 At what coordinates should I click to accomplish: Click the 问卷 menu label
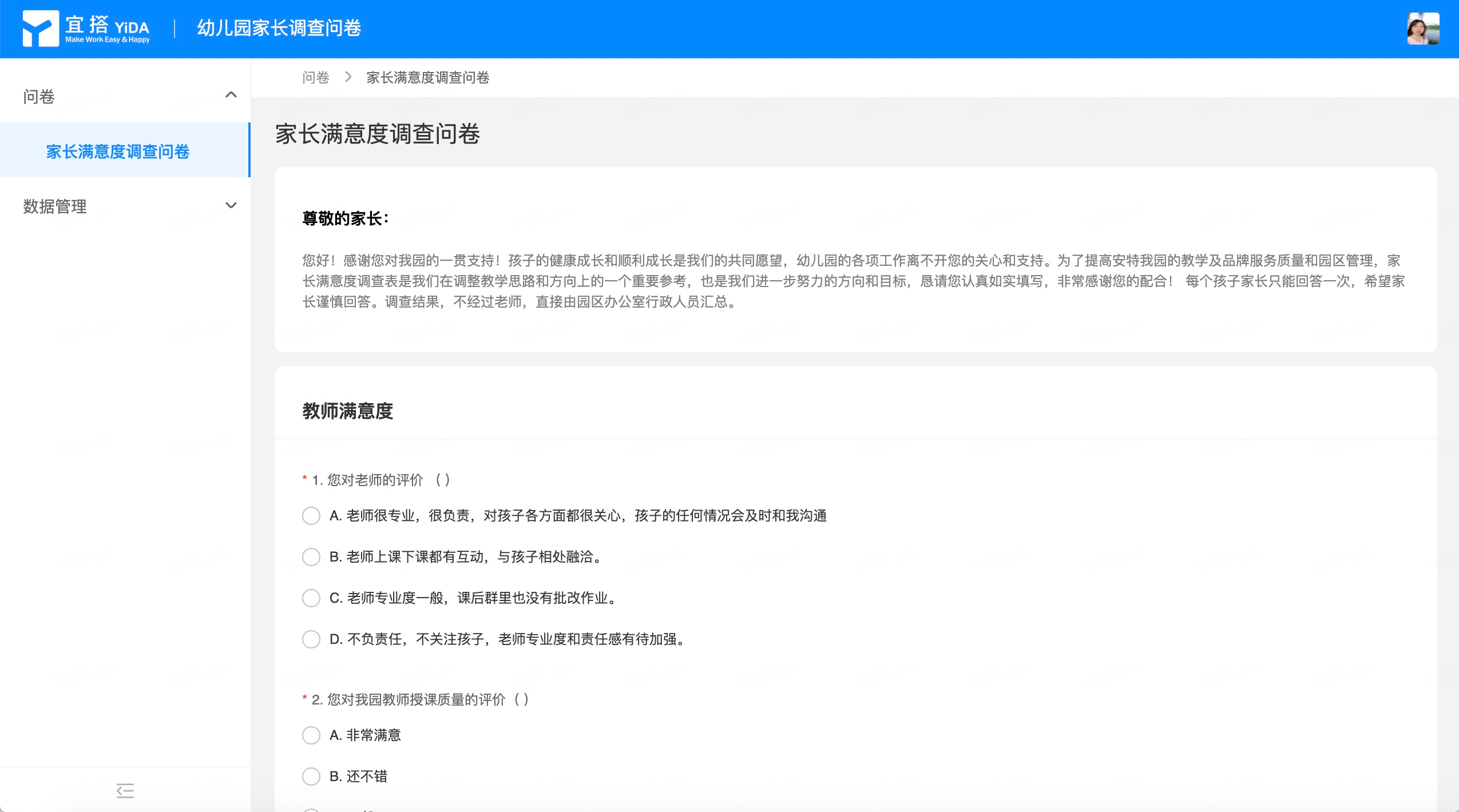coord(39,97)
